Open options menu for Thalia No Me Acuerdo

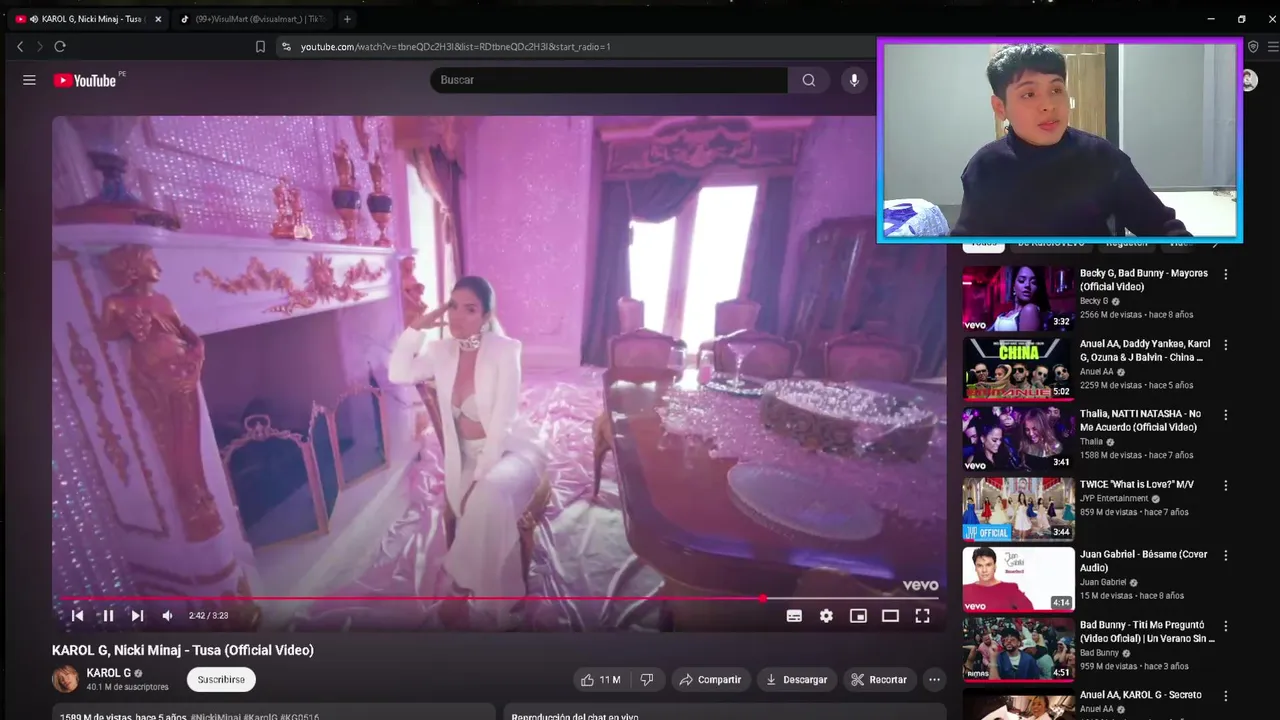[x=1226, y=415]
